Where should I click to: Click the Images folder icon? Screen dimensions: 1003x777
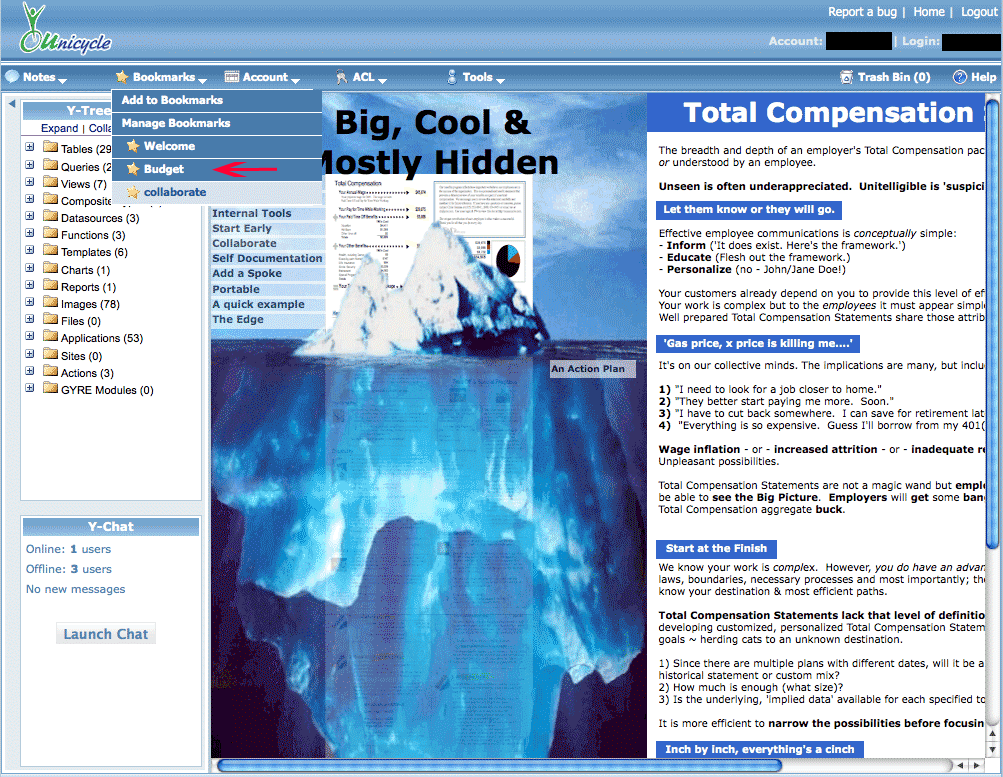pos(50,304)
